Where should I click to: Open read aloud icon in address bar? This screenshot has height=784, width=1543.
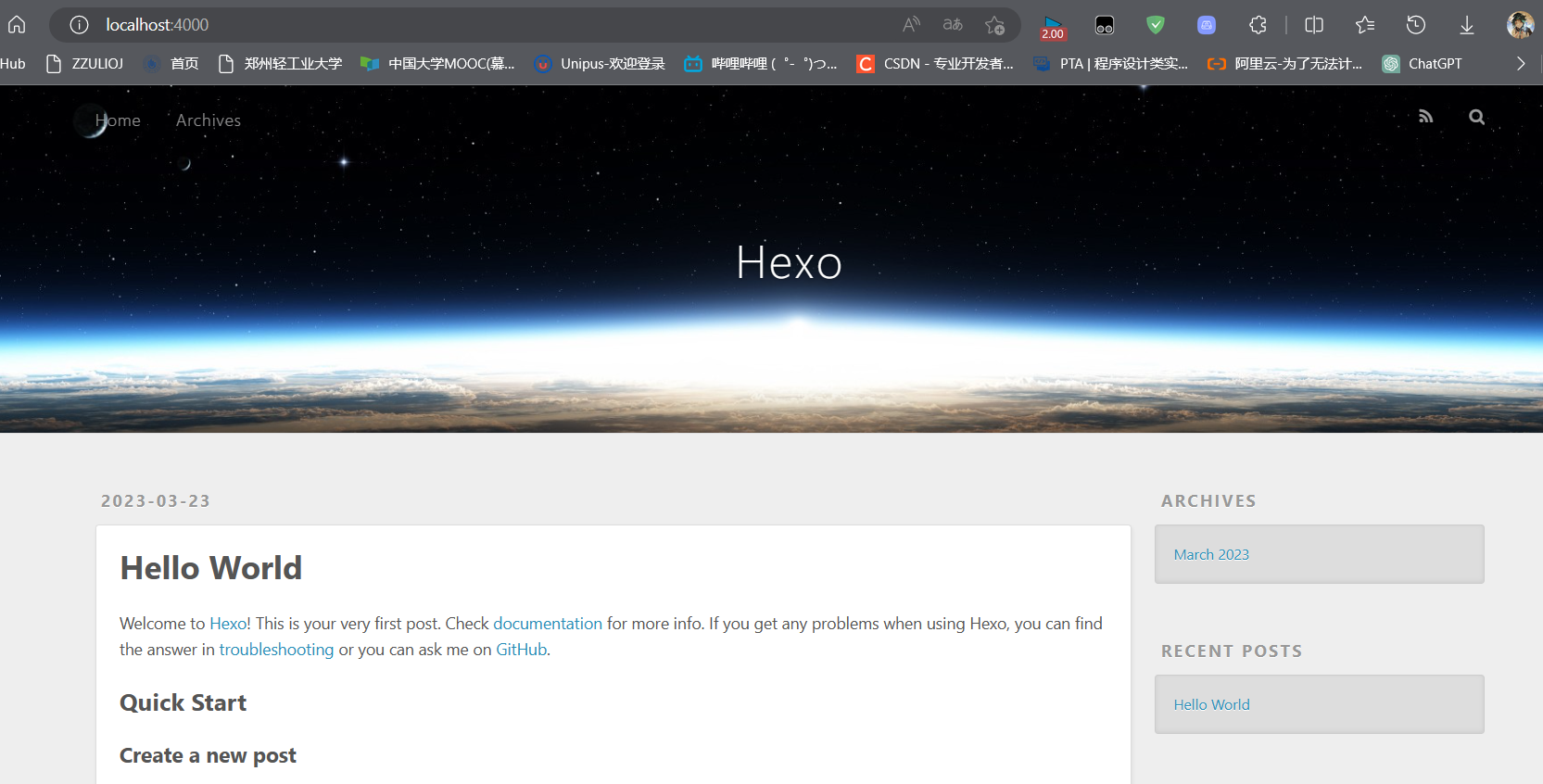click(x=912, y=25)
